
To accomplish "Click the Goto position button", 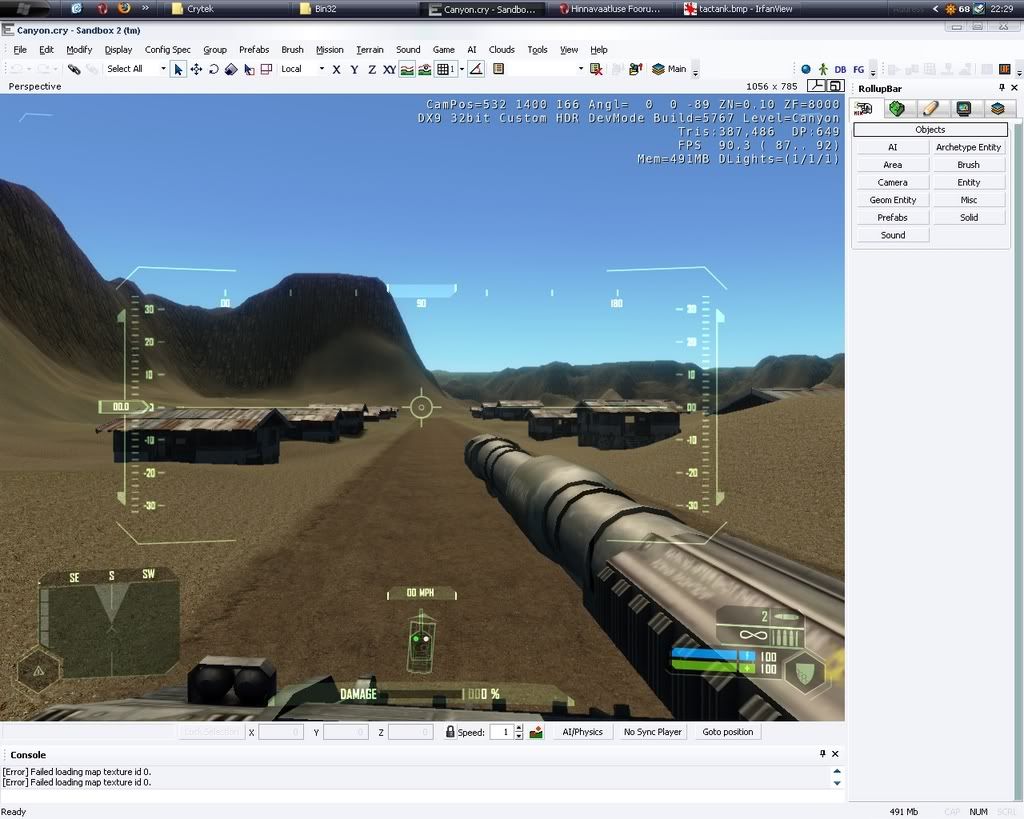I will 728,732.
